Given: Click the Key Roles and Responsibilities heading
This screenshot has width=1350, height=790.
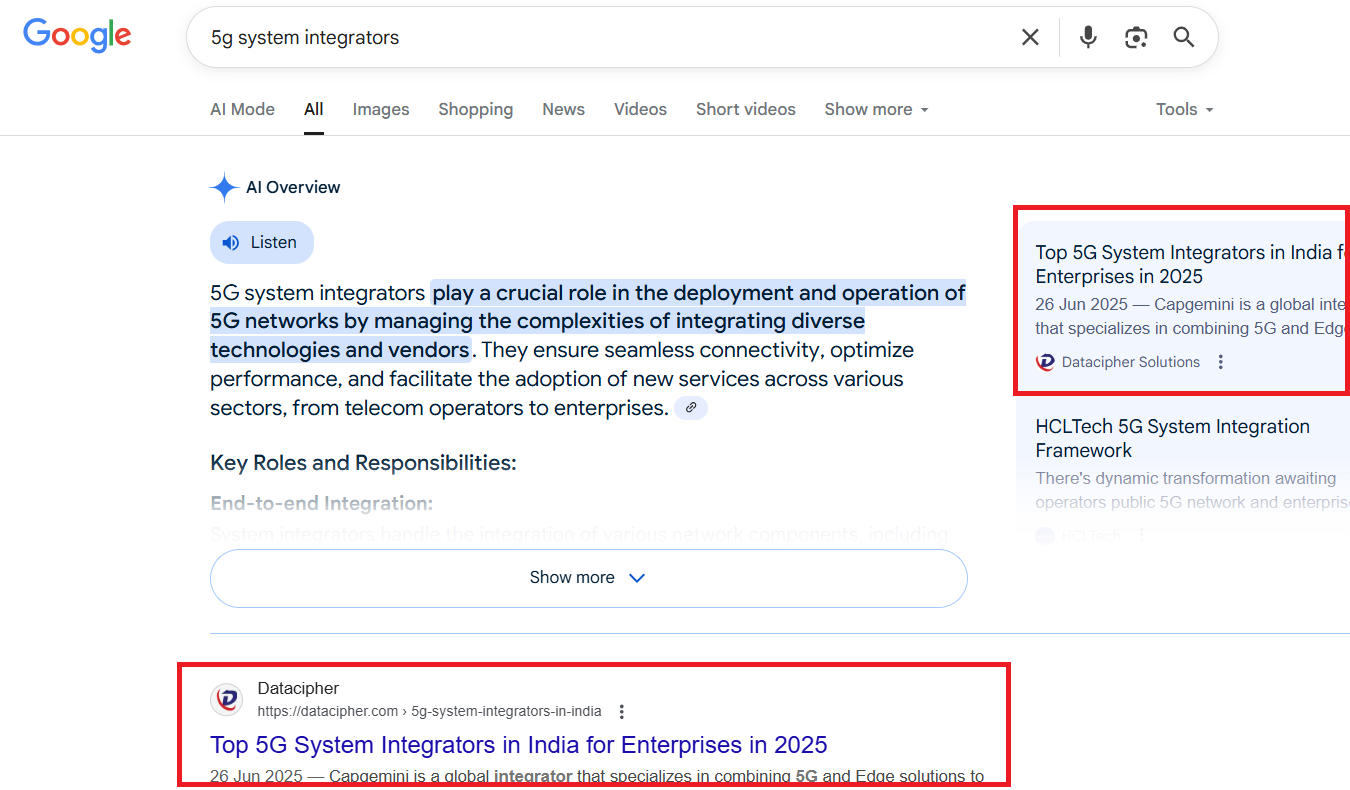Looking at the screenshot, I should [x=363, y=463].
